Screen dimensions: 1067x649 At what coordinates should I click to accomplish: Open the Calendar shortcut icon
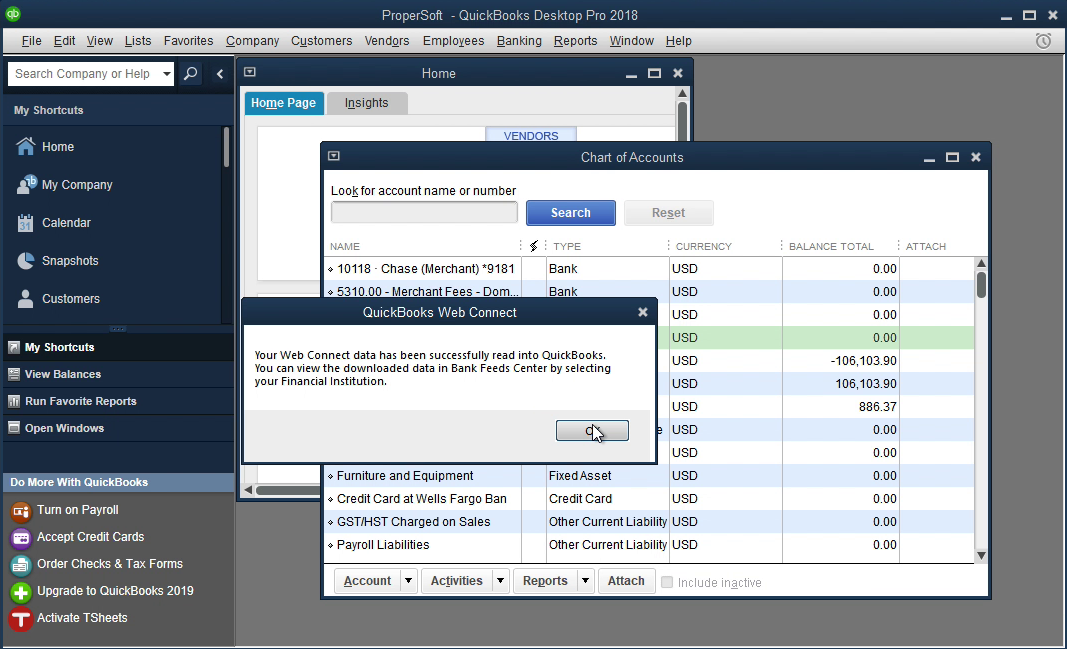[25, 222]
